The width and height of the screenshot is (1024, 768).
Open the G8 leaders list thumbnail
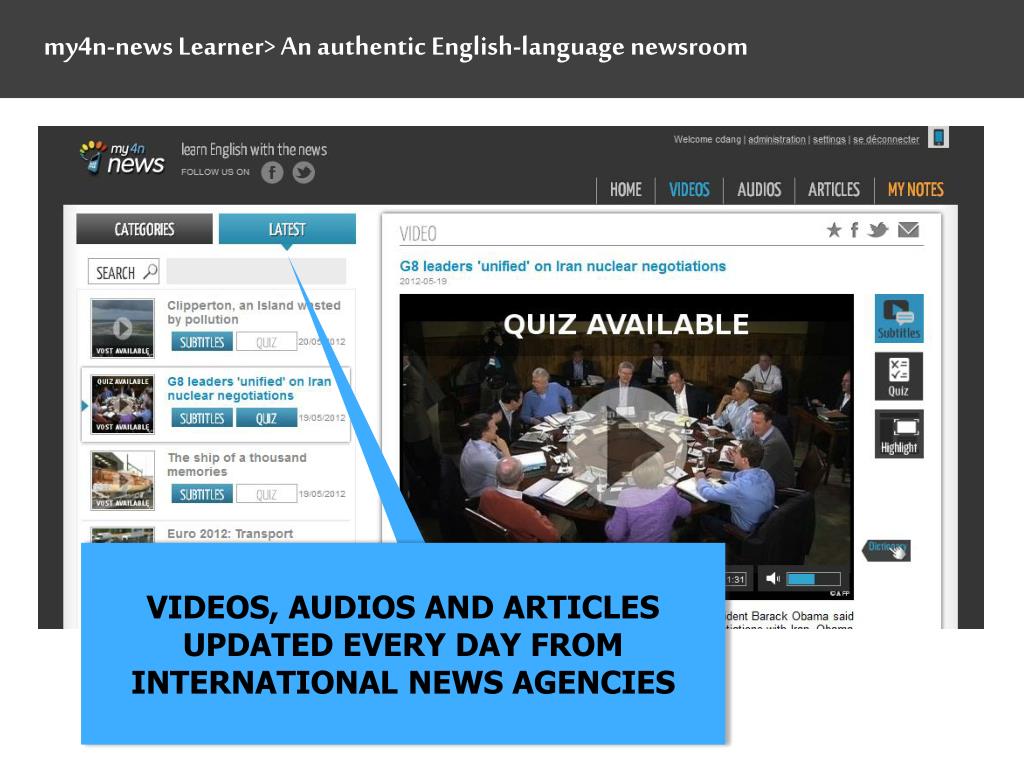point(123,404)
